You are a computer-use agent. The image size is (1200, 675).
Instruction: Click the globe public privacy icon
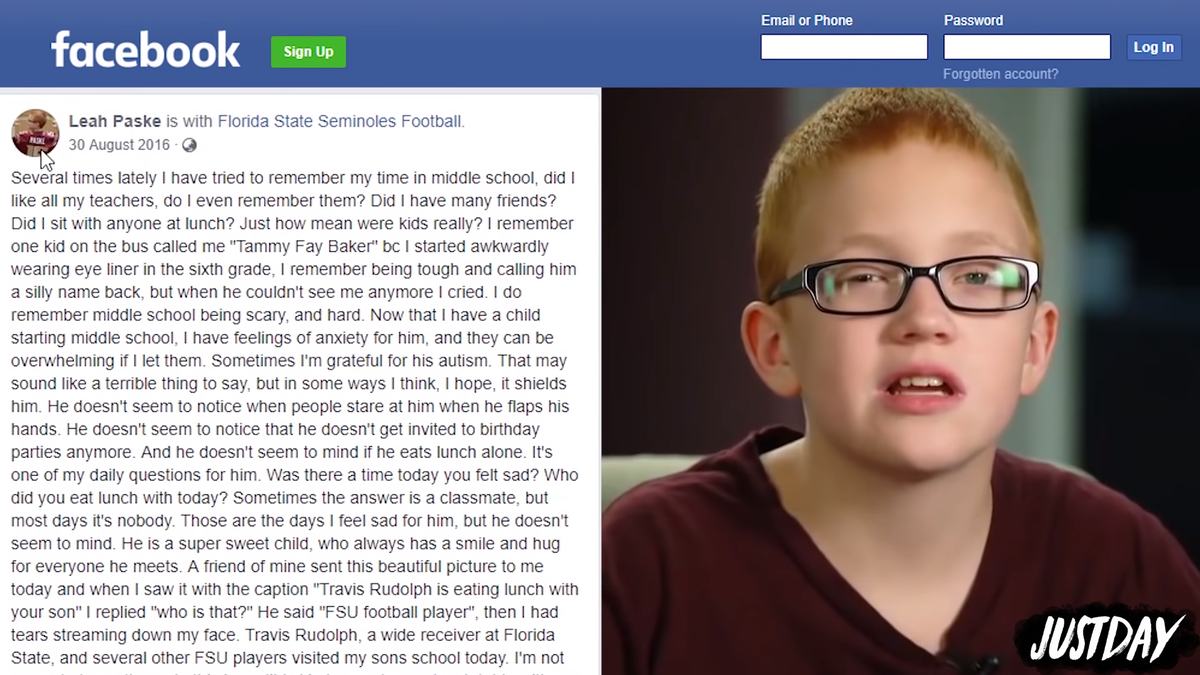[x=190, y=146]
